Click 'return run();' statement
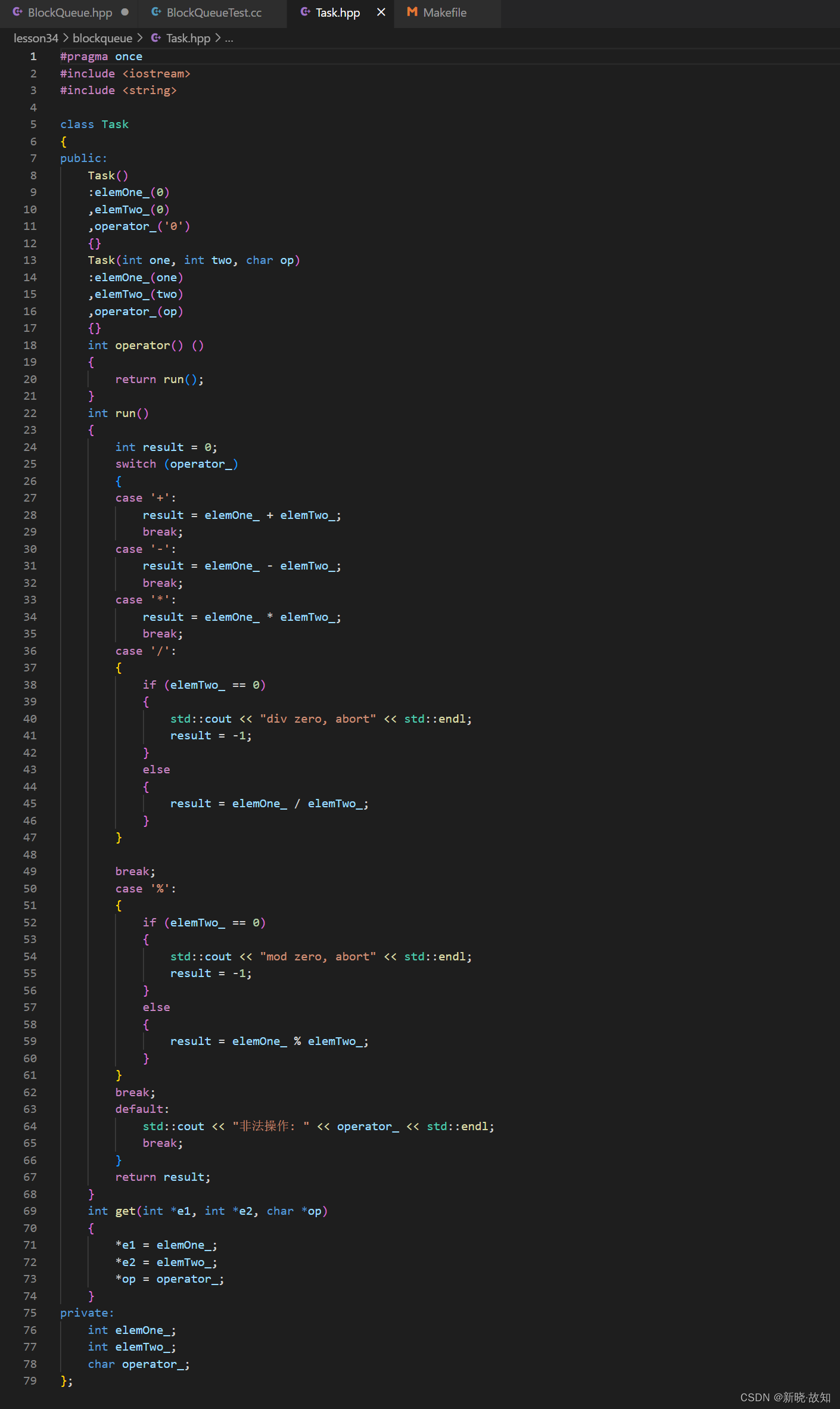The image size is (840, 1409). 160,380
